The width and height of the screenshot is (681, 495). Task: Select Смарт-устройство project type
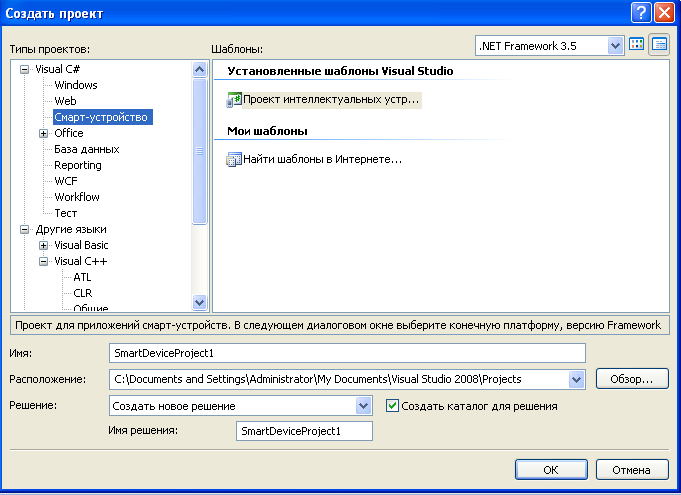coord(102,117)
